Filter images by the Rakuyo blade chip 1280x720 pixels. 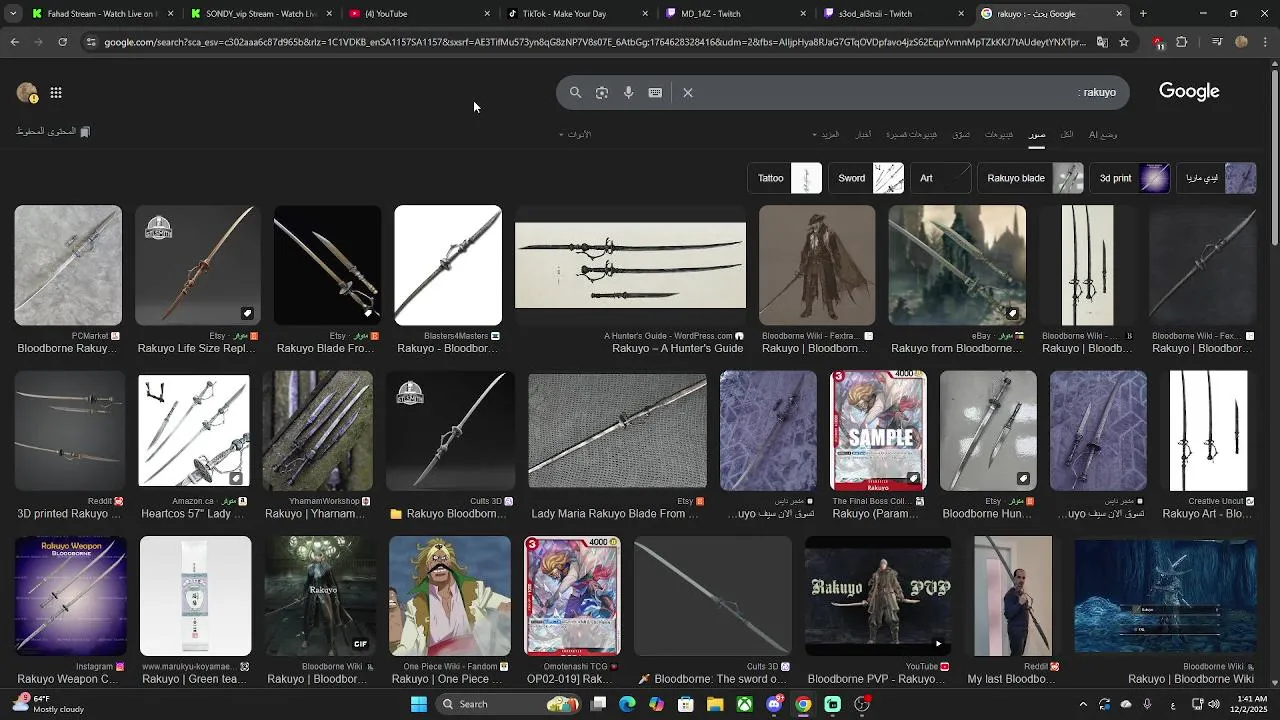coord(1031,178)
